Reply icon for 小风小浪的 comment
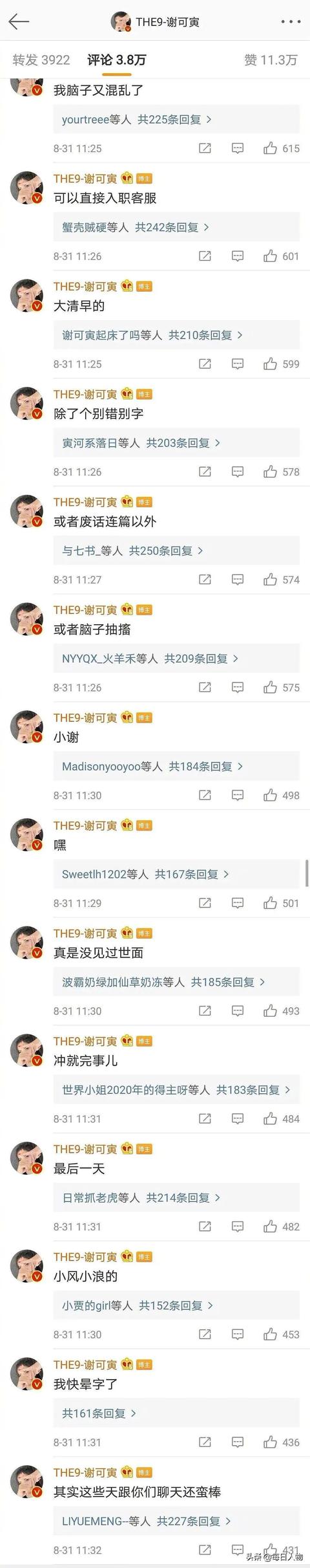This screenshot has height=1568, width=310. tap(238, 1334)
